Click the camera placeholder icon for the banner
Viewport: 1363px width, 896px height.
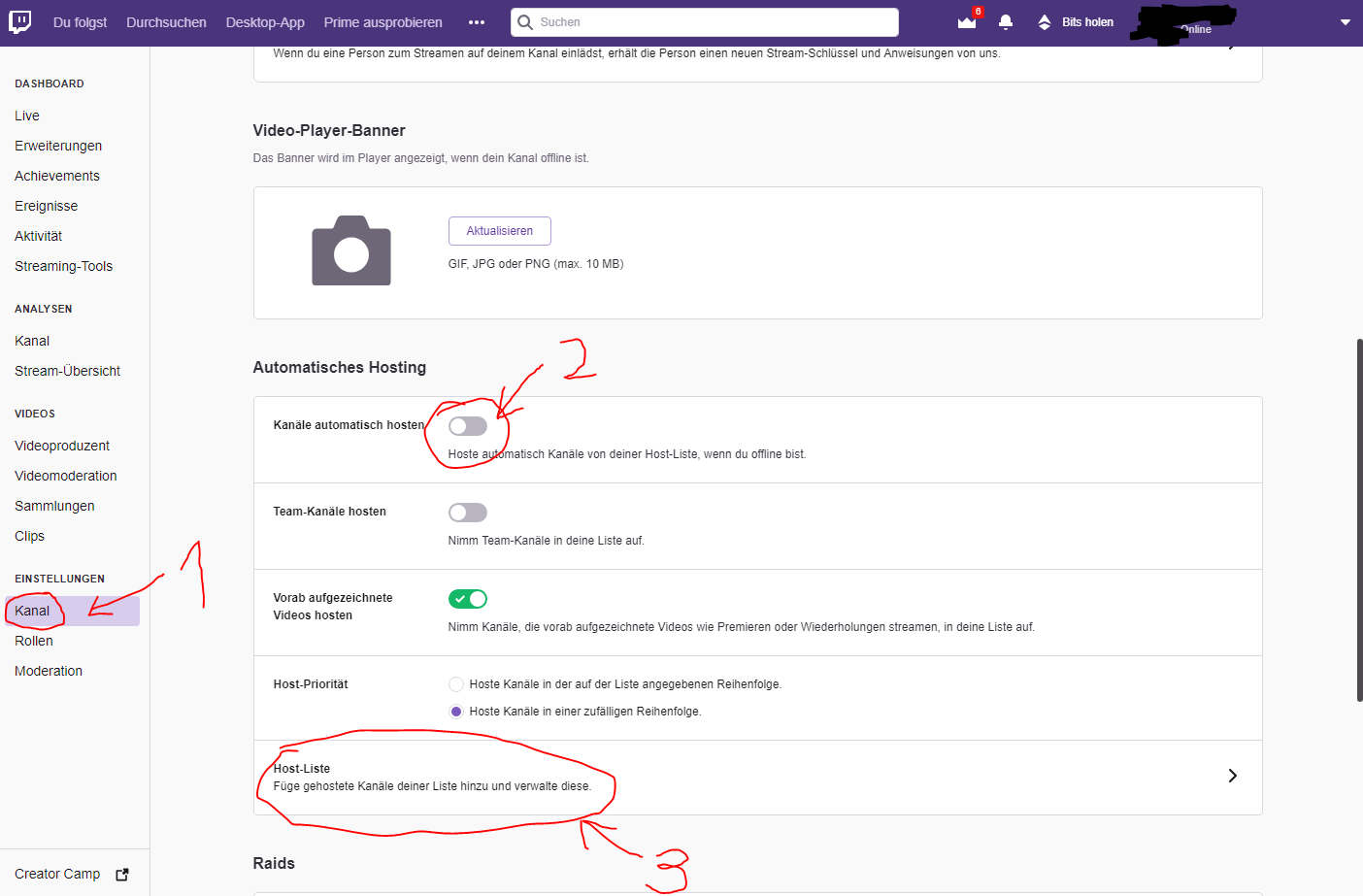tap(350, 250)
